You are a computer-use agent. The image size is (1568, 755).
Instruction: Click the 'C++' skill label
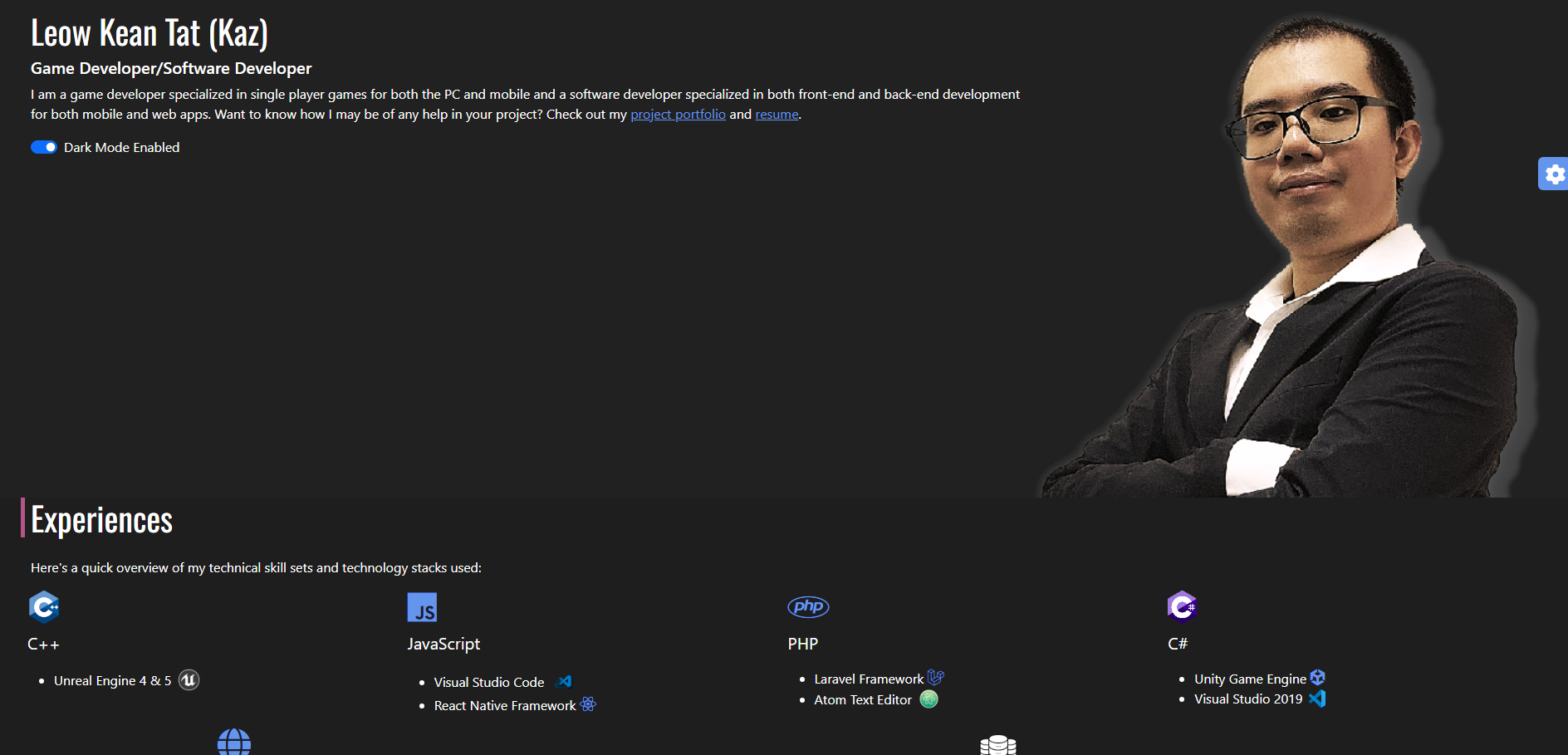43,645
